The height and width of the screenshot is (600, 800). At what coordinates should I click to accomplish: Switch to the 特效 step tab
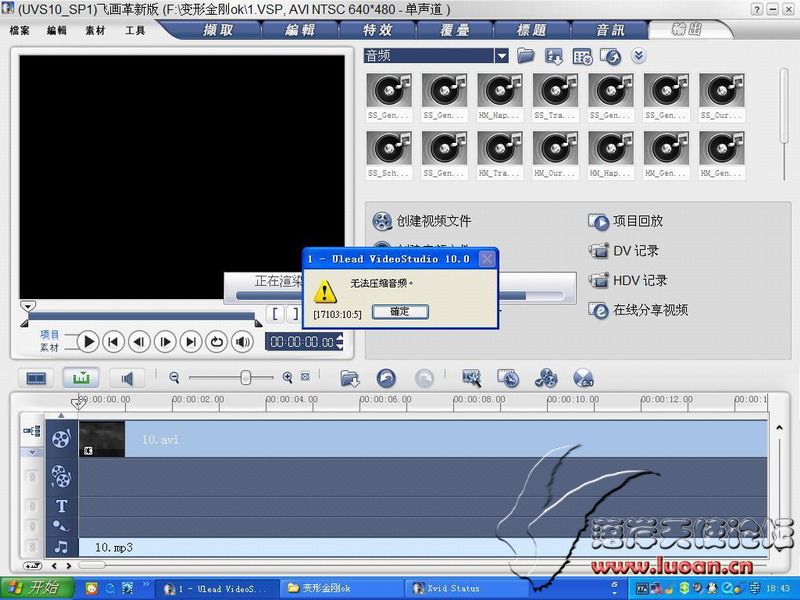tap(378, 30)
